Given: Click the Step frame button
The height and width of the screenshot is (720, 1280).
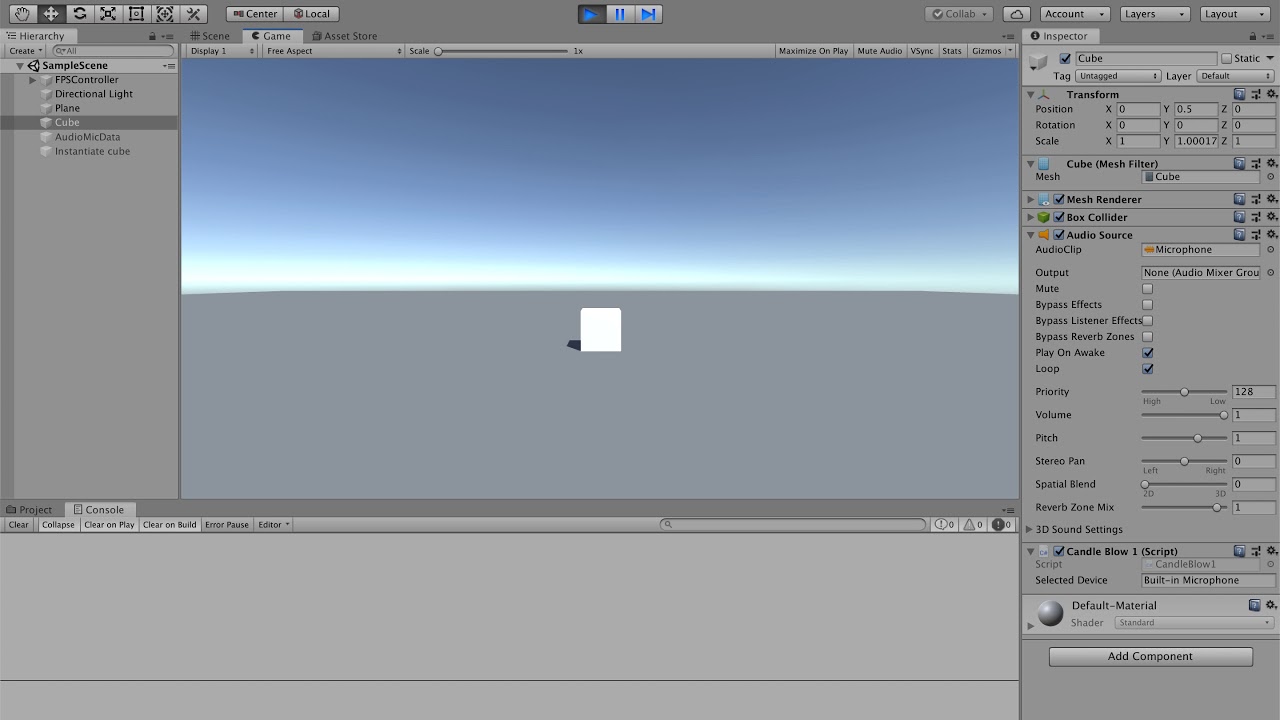Looking at the screenshot, I should (x=648, y=14).
